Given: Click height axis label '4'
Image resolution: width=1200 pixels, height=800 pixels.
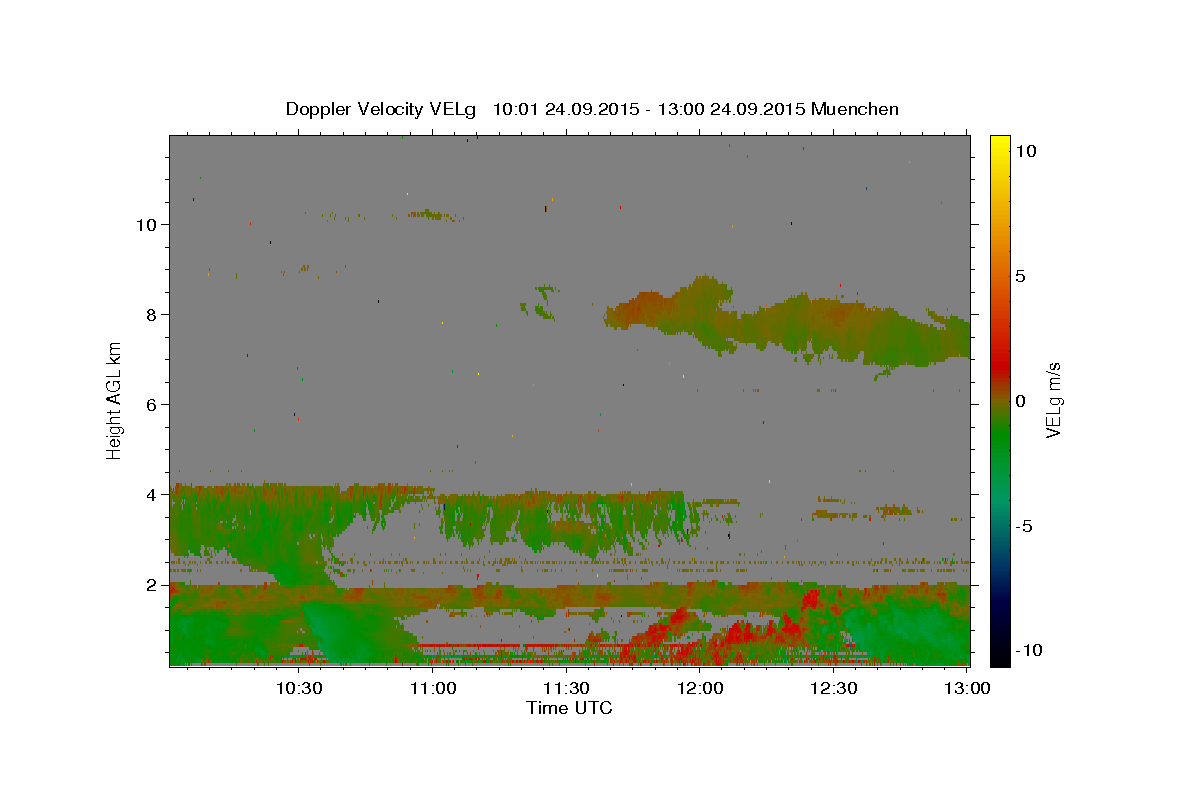Looking at the screenshot, I should (x=151, y=494).
